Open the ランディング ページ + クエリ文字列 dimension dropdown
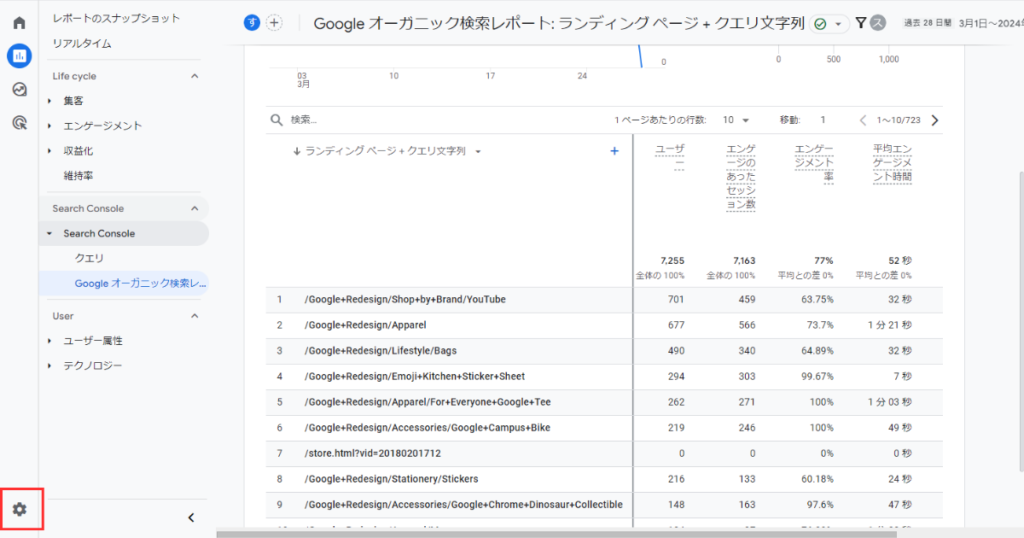This screenshot has height=538, width=1024. click(x=478, y=151)
